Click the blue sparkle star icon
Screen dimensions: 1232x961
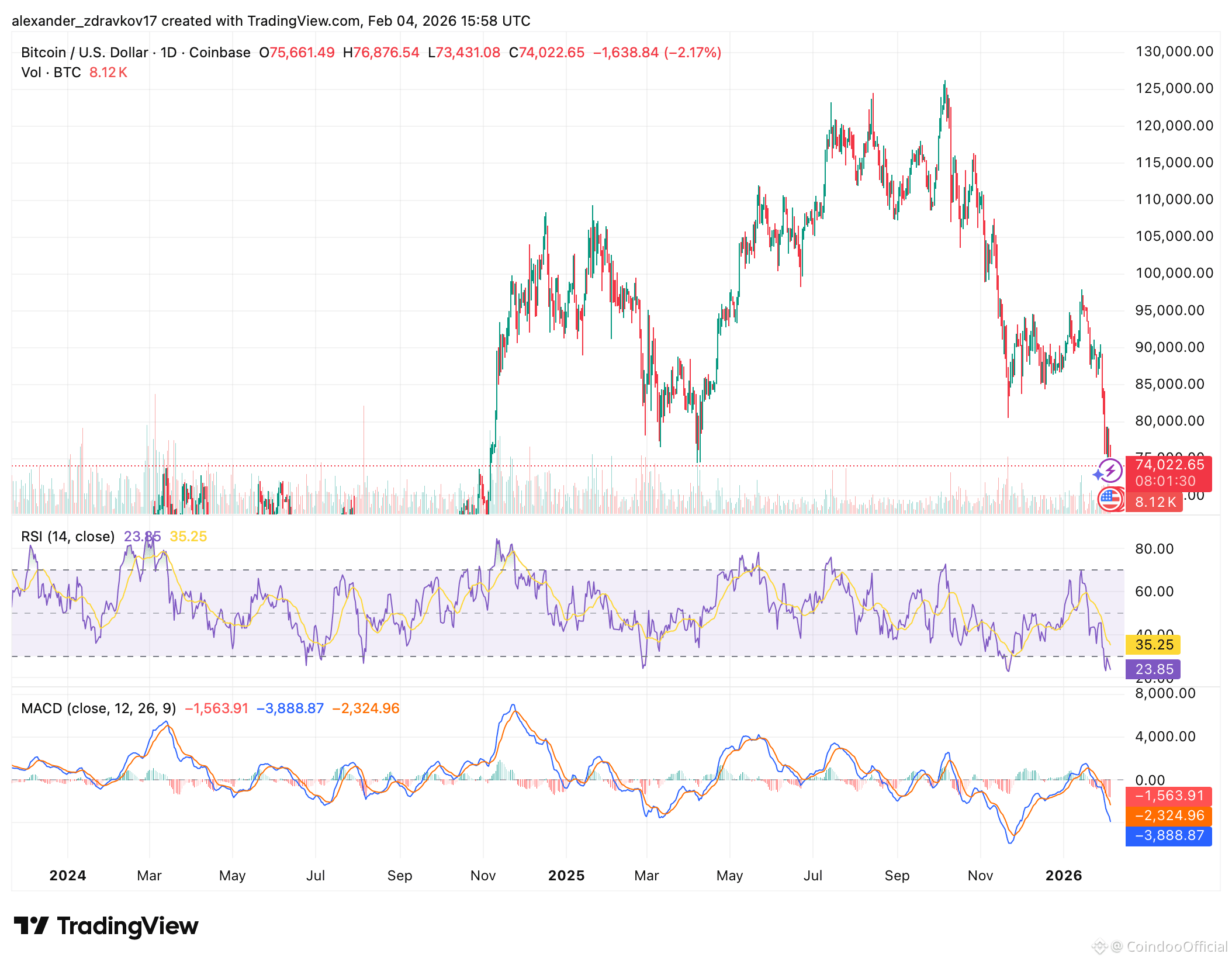pyautogui.click(x=1098, y=475)
